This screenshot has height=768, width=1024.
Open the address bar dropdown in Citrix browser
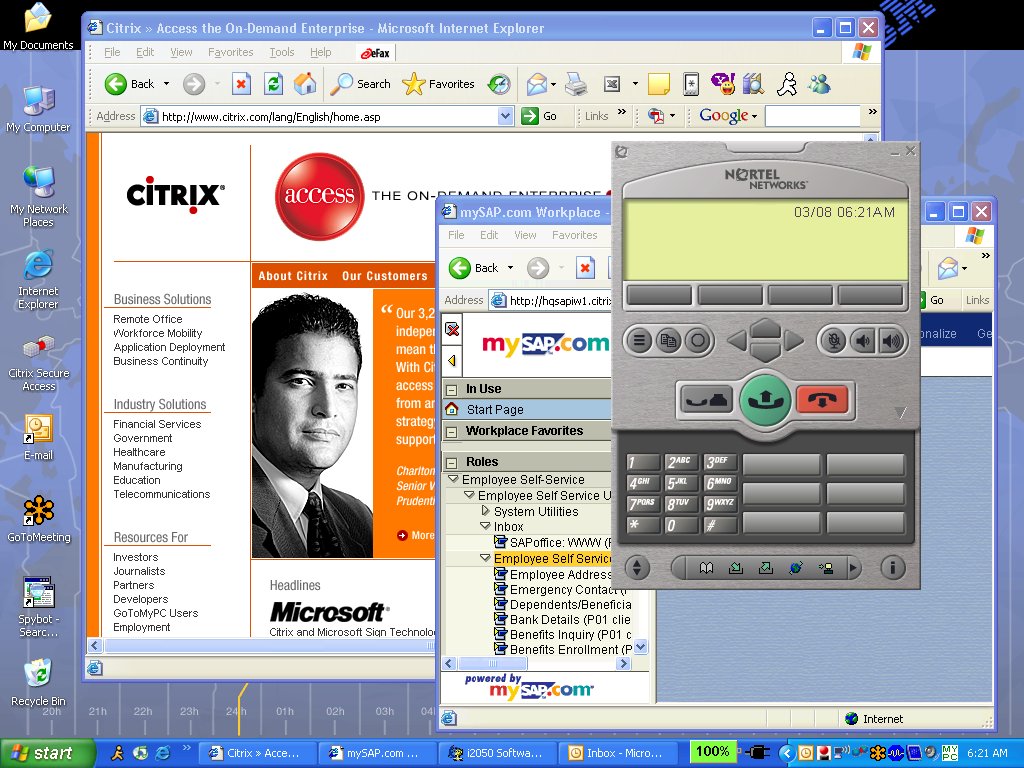pyautogui.click(x=505, y=116)
